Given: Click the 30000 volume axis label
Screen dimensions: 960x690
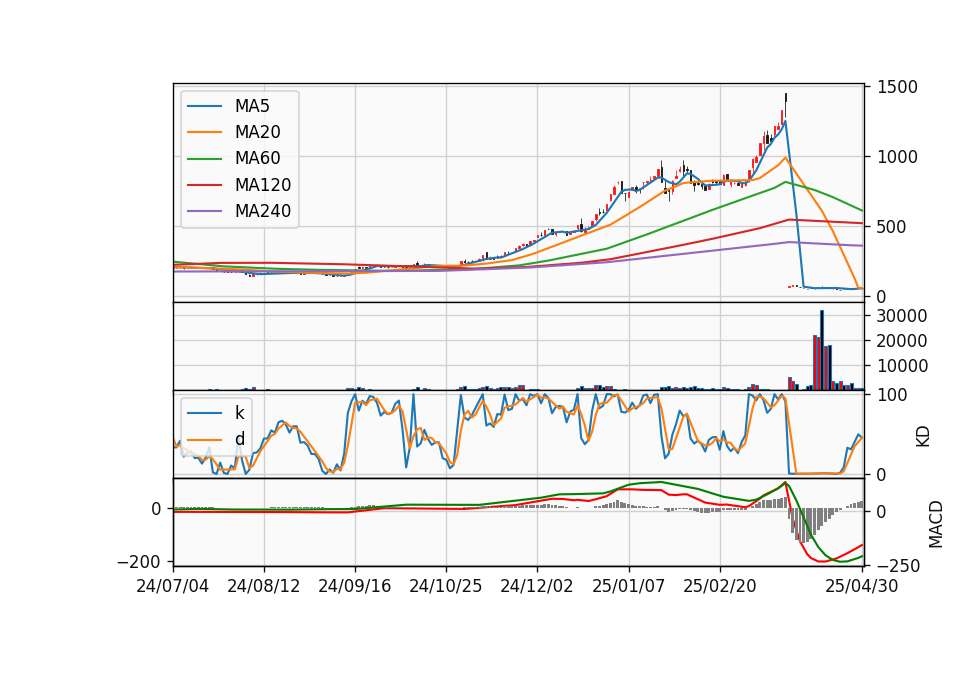Looking at the screenshot, I should (902, 316).
